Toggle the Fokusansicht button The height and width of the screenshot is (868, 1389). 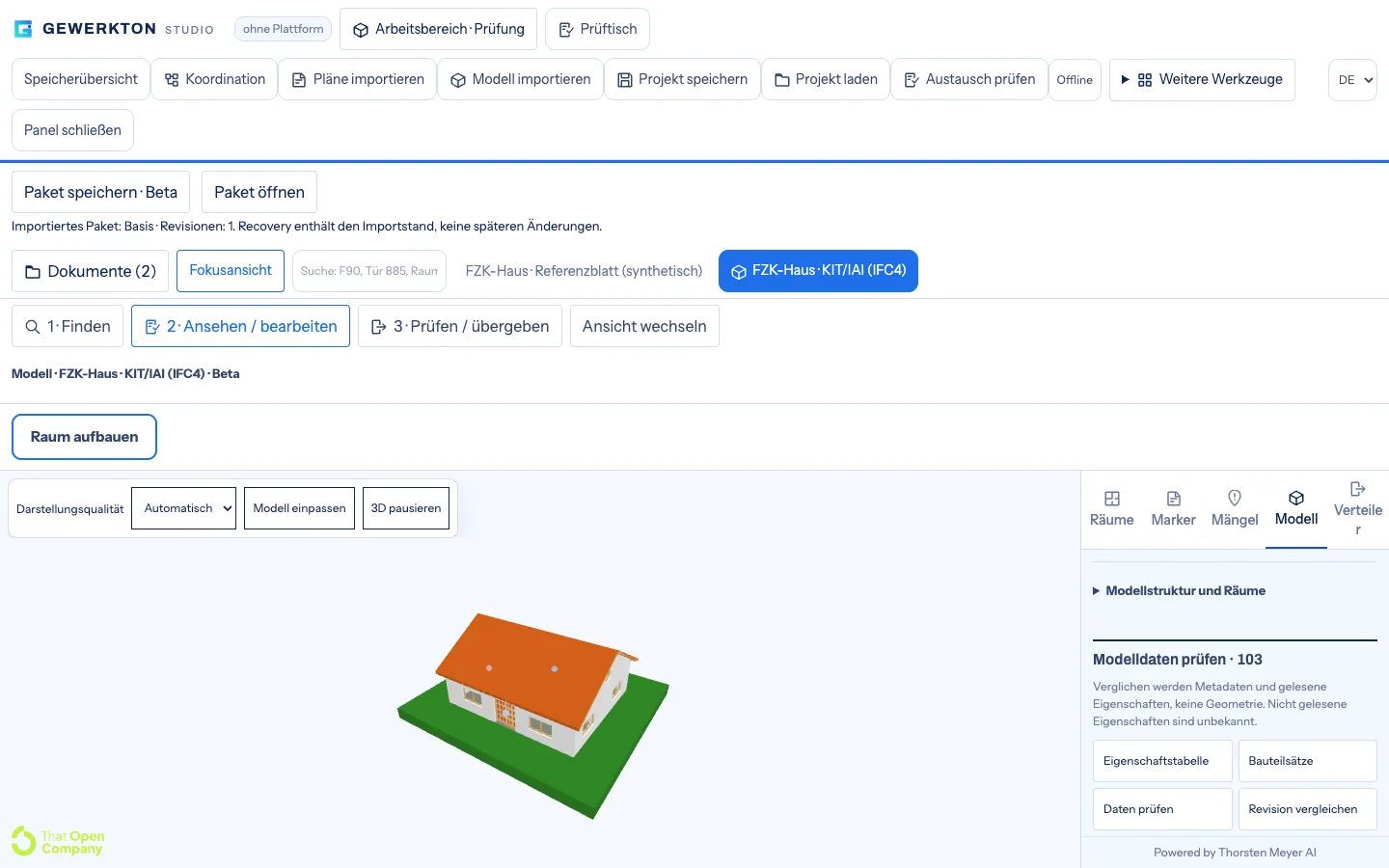click(231, 270)
